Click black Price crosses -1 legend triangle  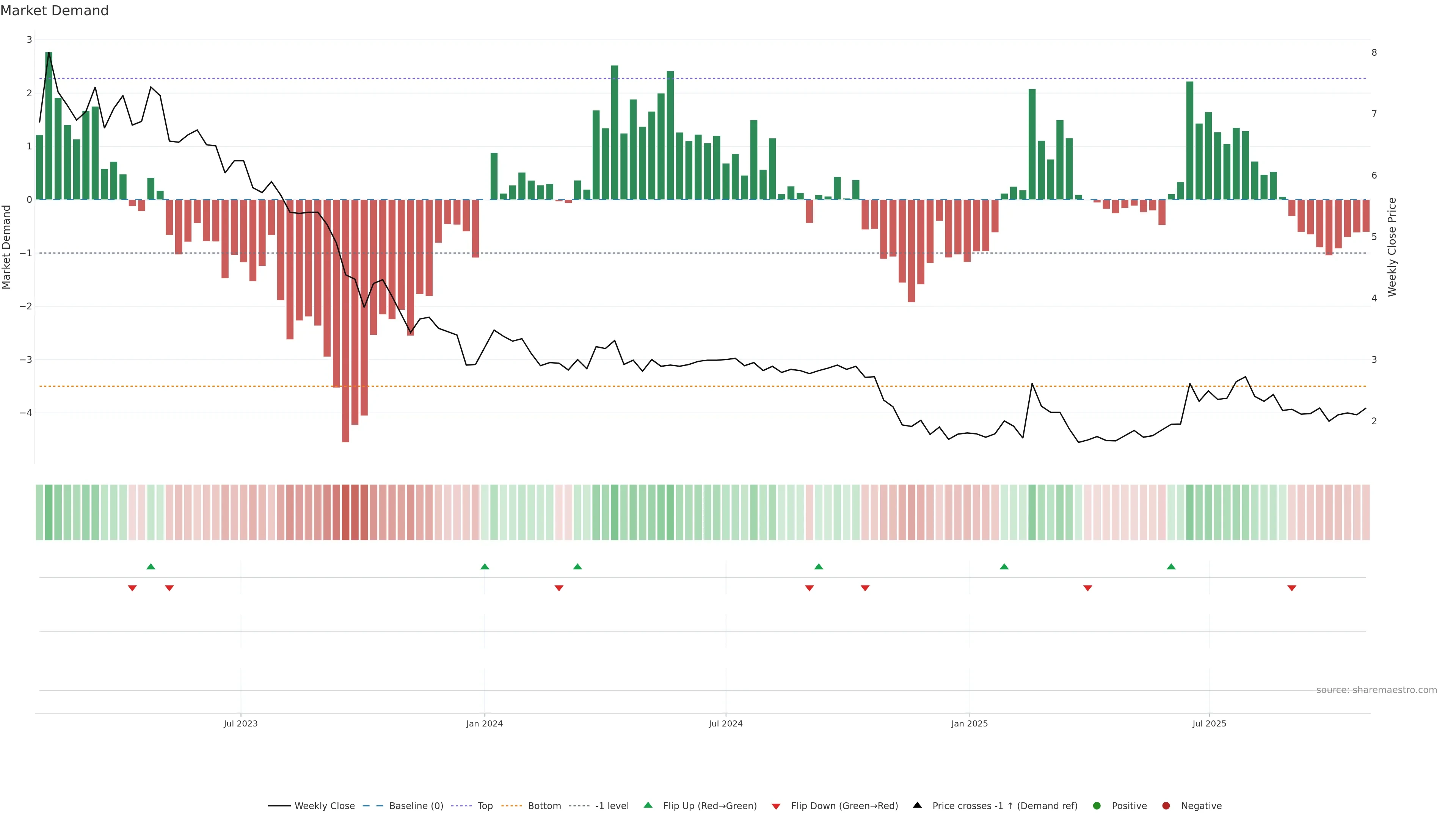click(x=917, y=805)
